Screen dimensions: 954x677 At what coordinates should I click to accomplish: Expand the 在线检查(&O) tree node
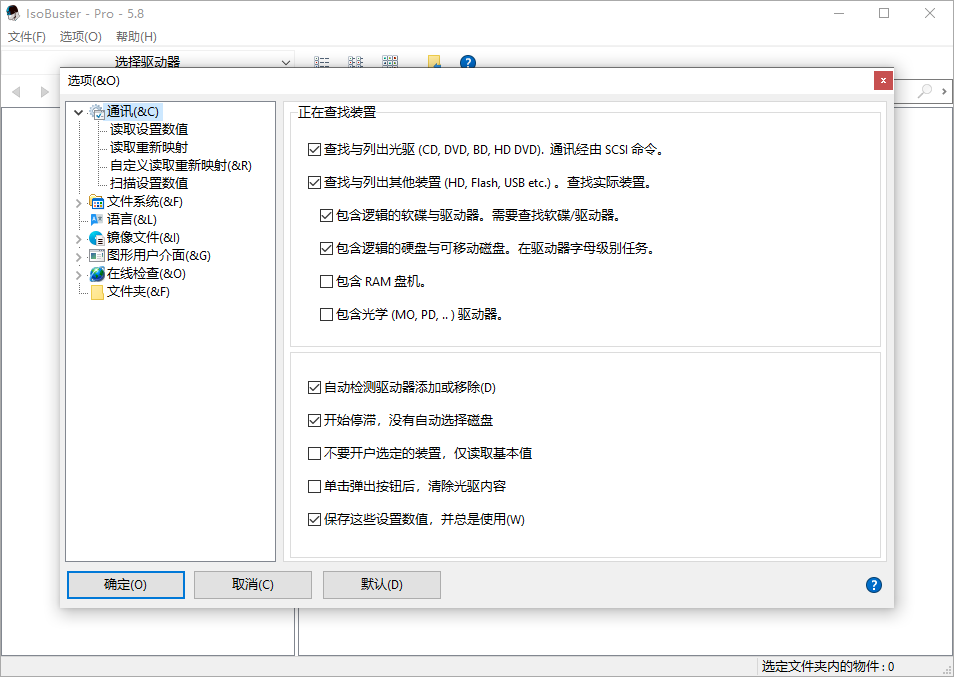pyautogui.click(x=78, y=275)
